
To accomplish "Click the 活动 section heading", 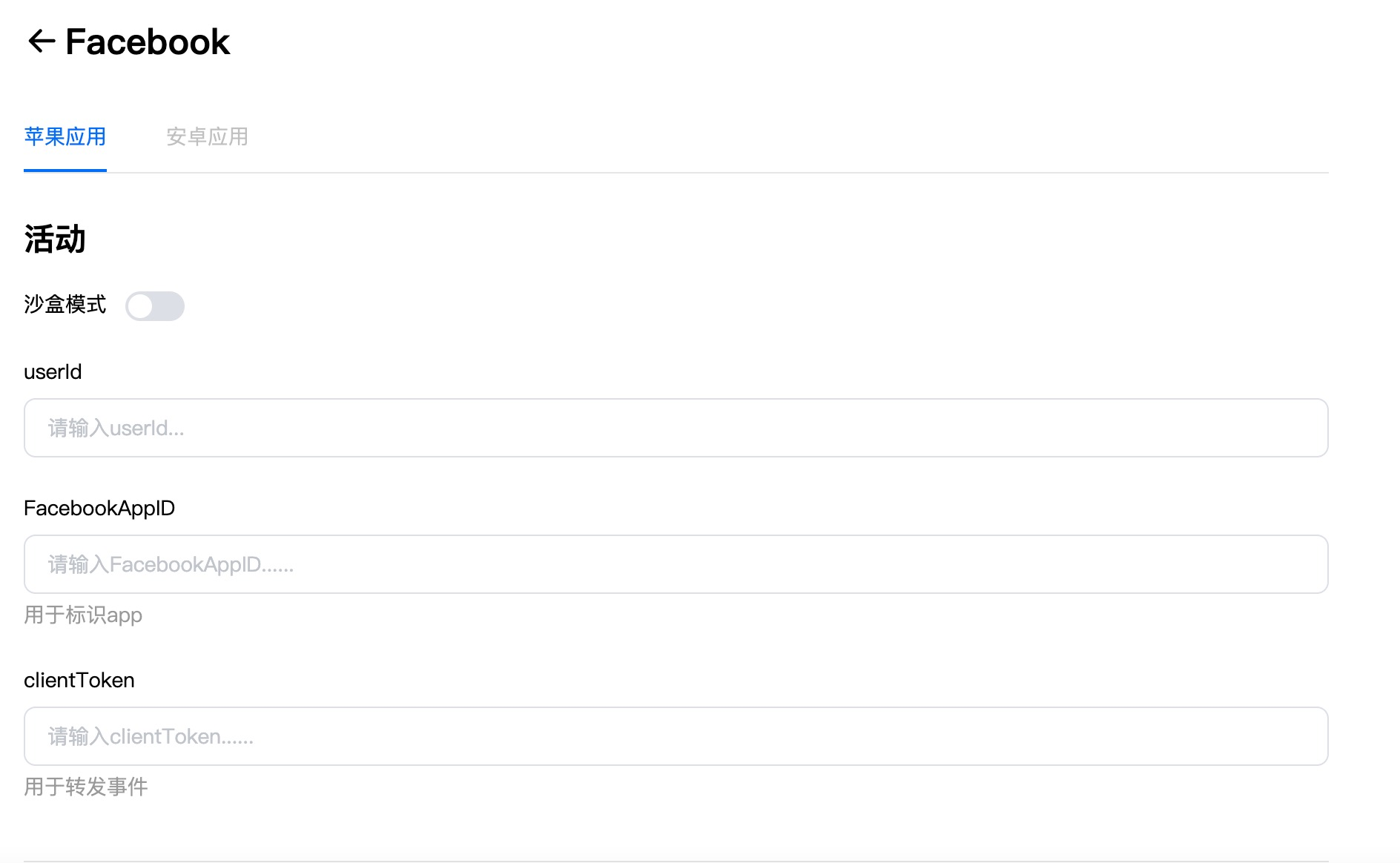I will tap(55, 239).
